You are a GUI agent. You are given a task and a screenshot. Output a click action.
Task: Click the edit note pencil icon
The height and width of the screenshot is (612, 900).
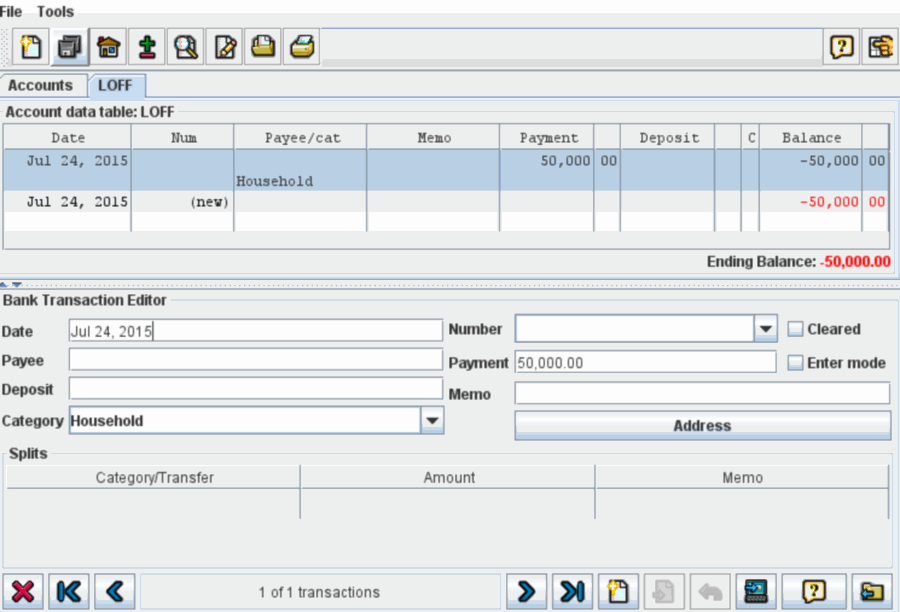point(224,47)
